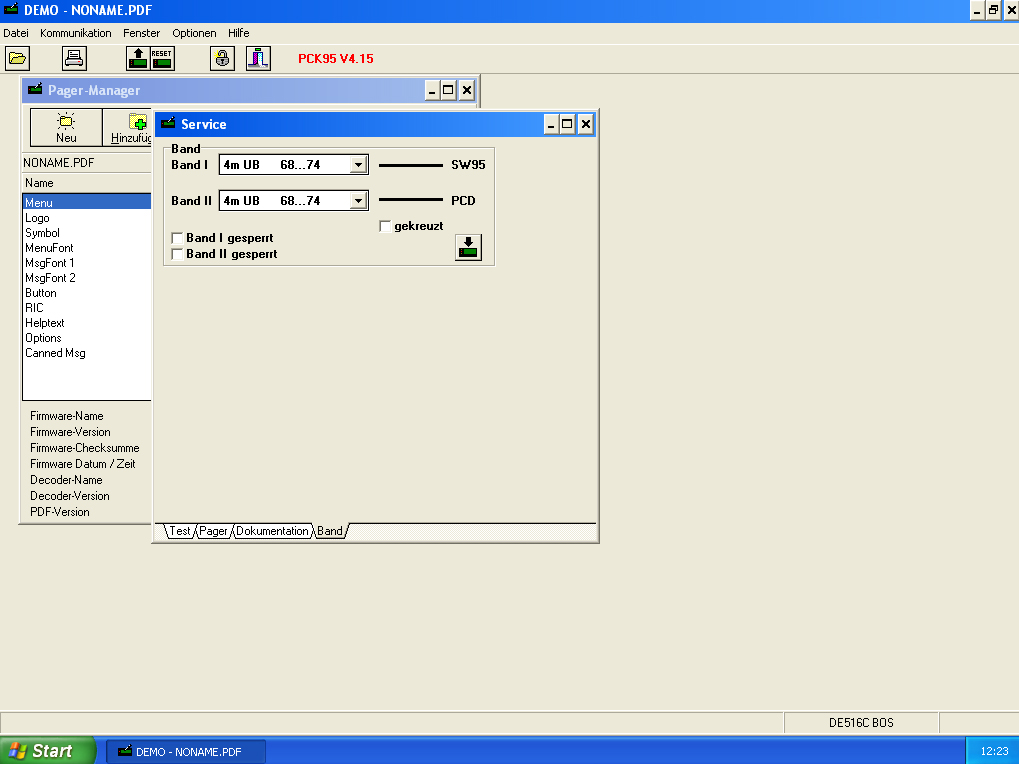Click the write-to-pager download icon in Band group
The height and width of the screenshot is (764, 1019).
(468, 247)
